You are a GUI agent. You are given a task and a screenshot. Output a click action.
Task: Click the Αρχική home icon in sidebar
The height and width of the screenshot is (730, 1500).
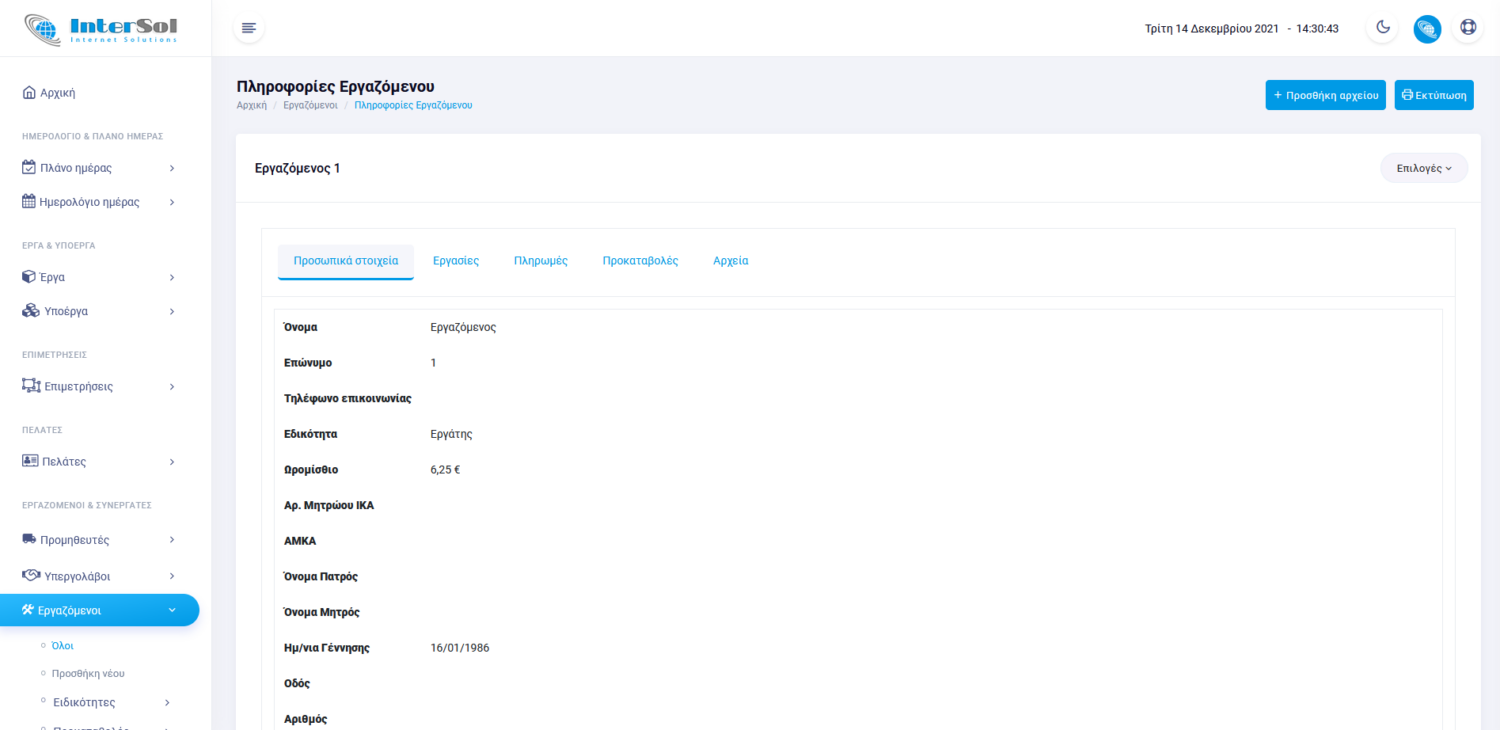tap(29, 93)
